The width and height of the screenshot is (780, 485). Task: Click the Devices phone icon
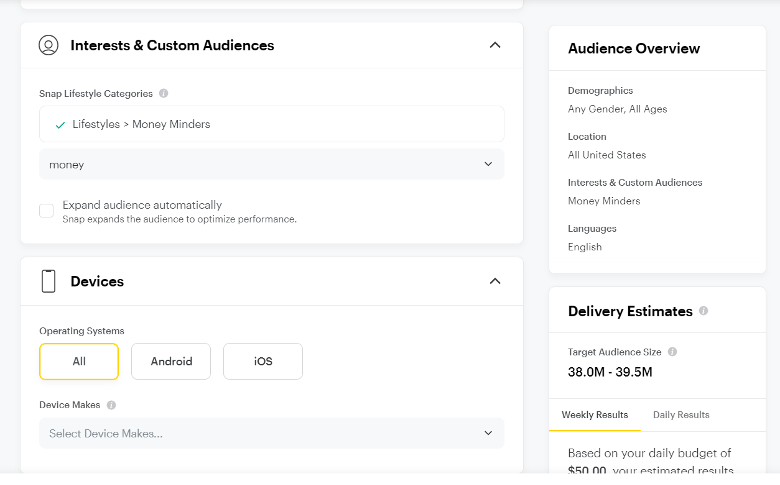pos(48,281)
